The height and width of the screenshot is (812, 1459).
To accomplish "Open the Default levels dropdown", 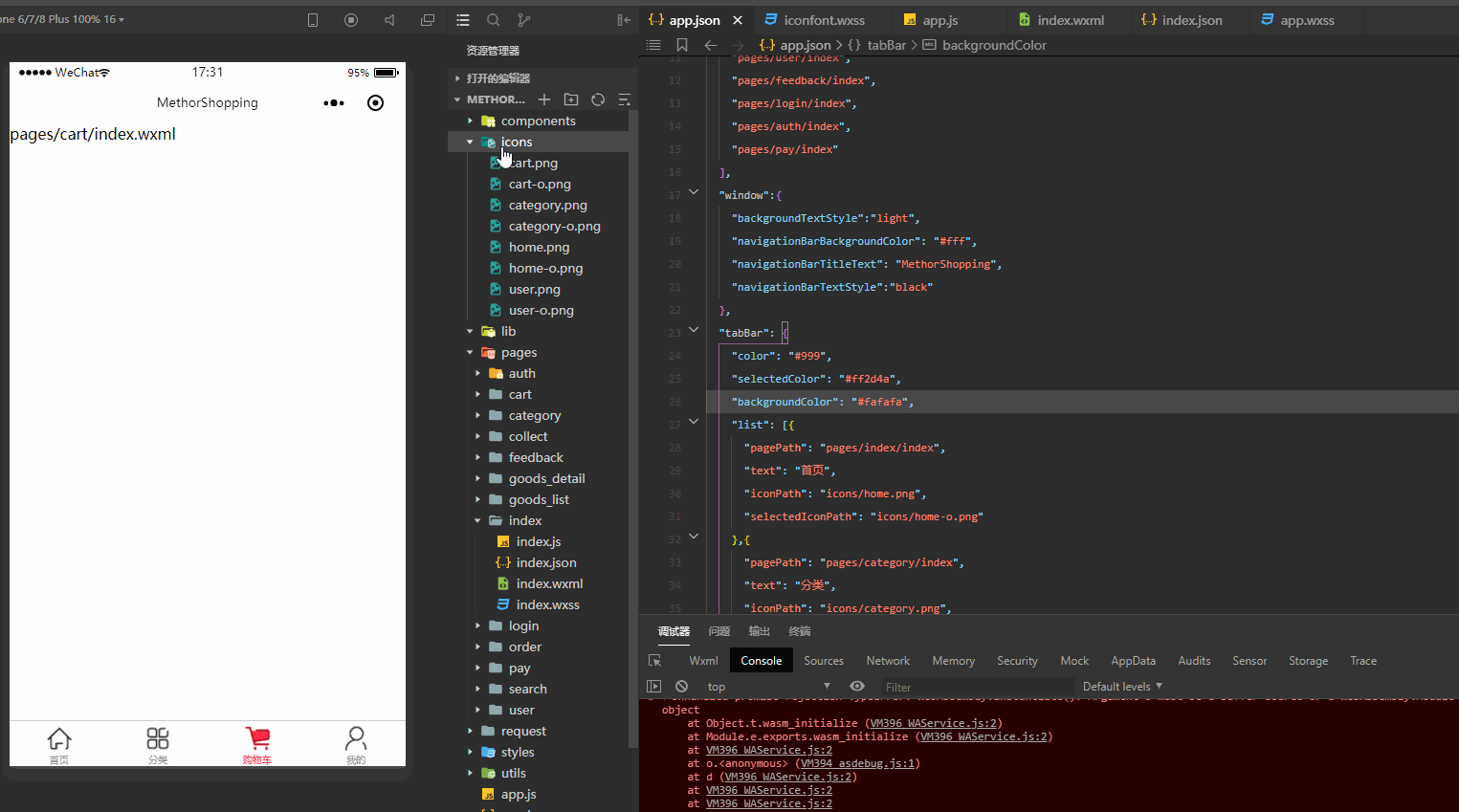I will 1122,687.
